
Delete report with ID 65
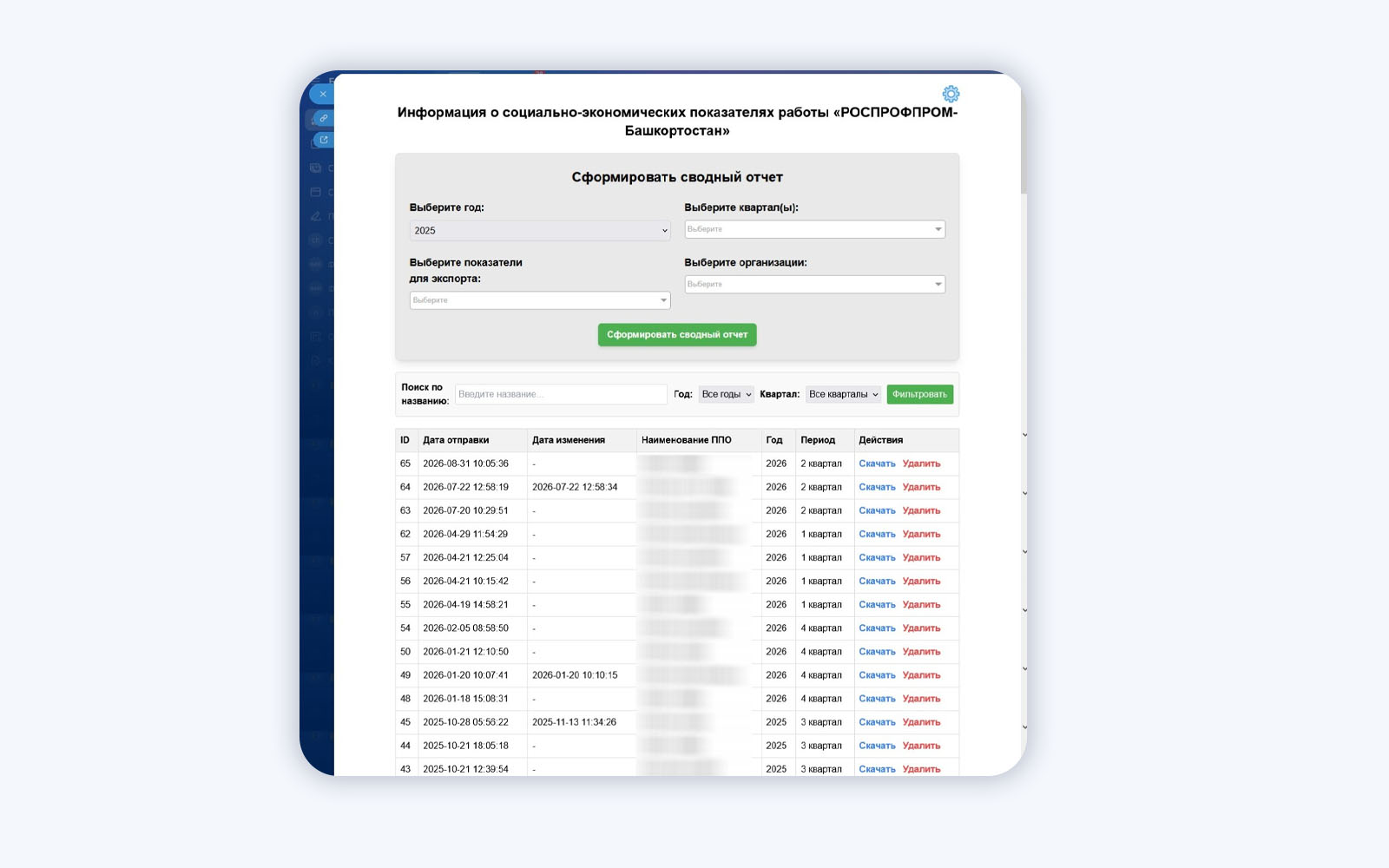pyautogui.click(x=921, y=464)
